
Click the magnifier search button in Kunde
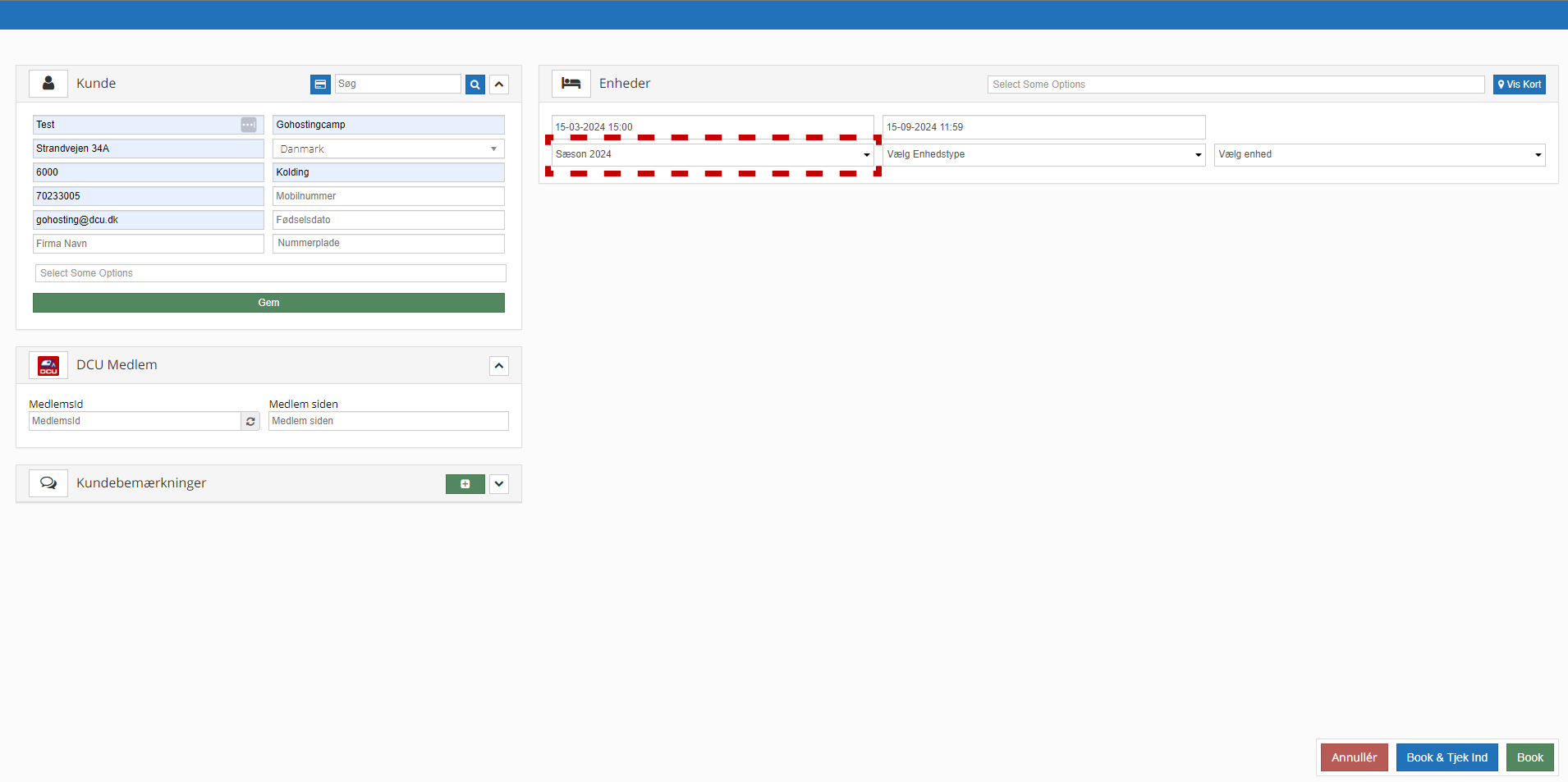coord(475,85)
